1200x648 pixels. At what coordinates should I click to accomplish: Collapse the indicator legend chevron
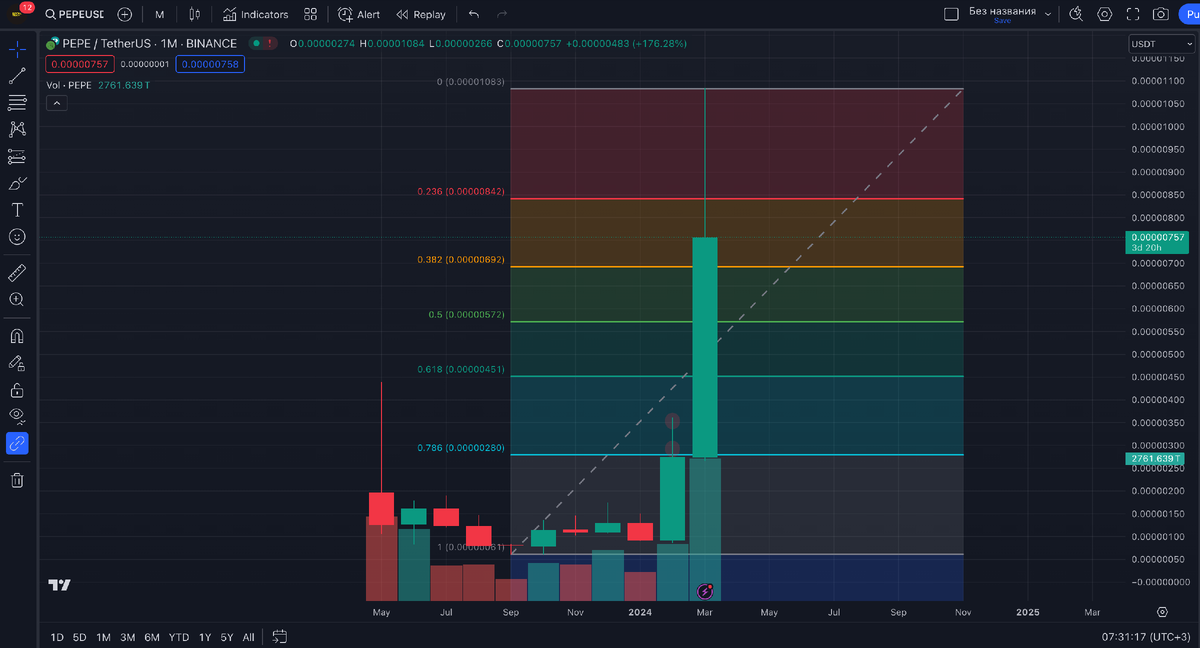tap(56, 102)
